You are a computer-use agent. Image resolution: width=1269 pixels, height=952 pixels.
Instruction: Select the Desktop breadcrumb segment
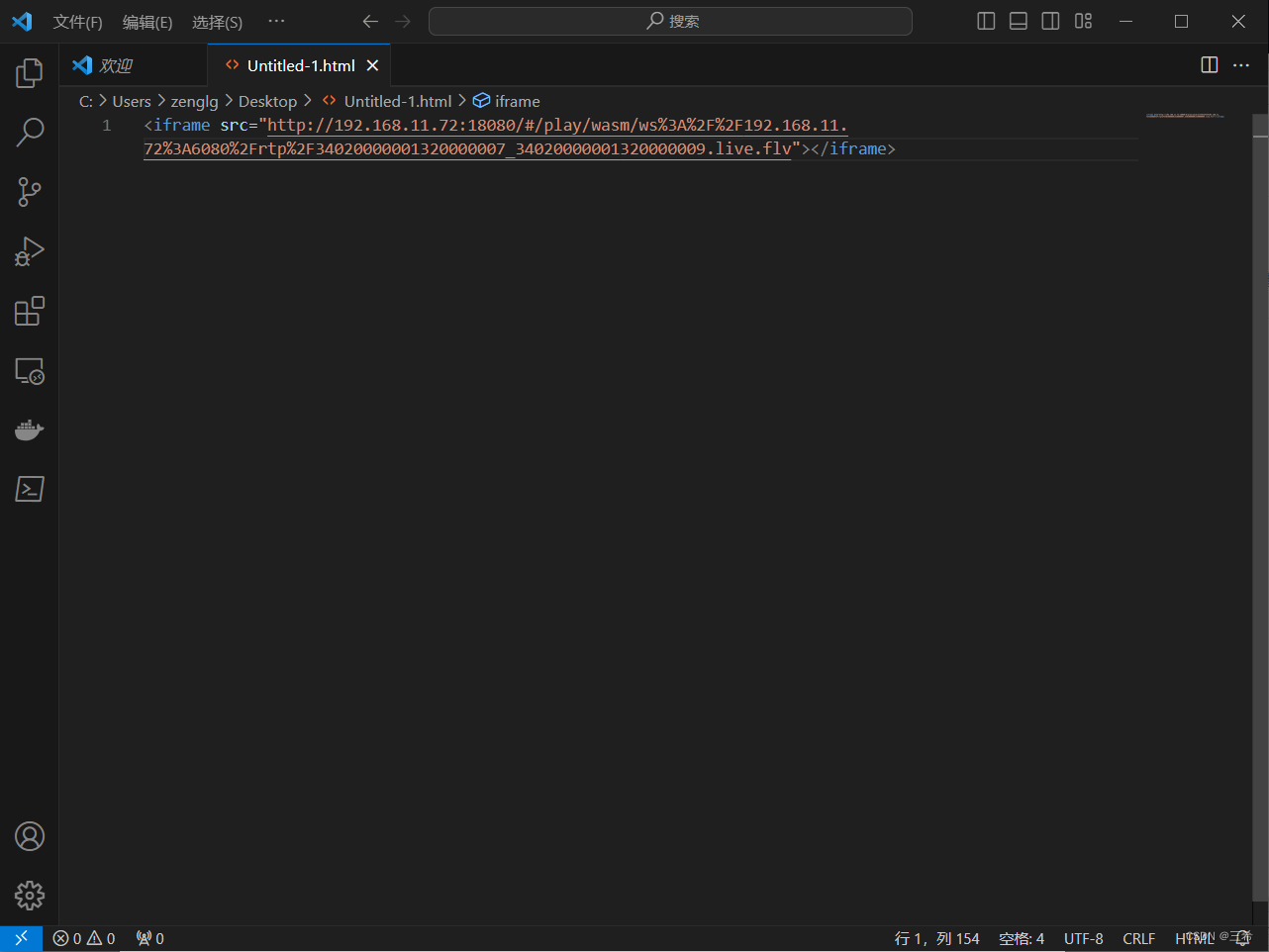[x=267, y=101]
